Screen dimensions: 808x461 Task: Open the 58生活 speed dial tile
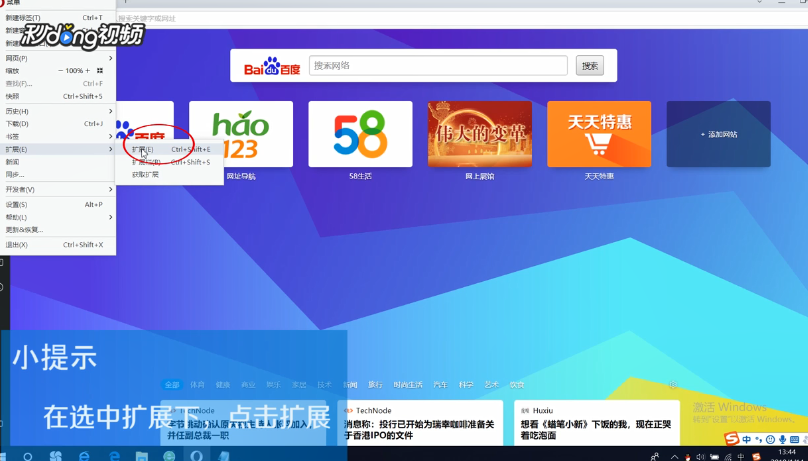[x=360, y=134]
